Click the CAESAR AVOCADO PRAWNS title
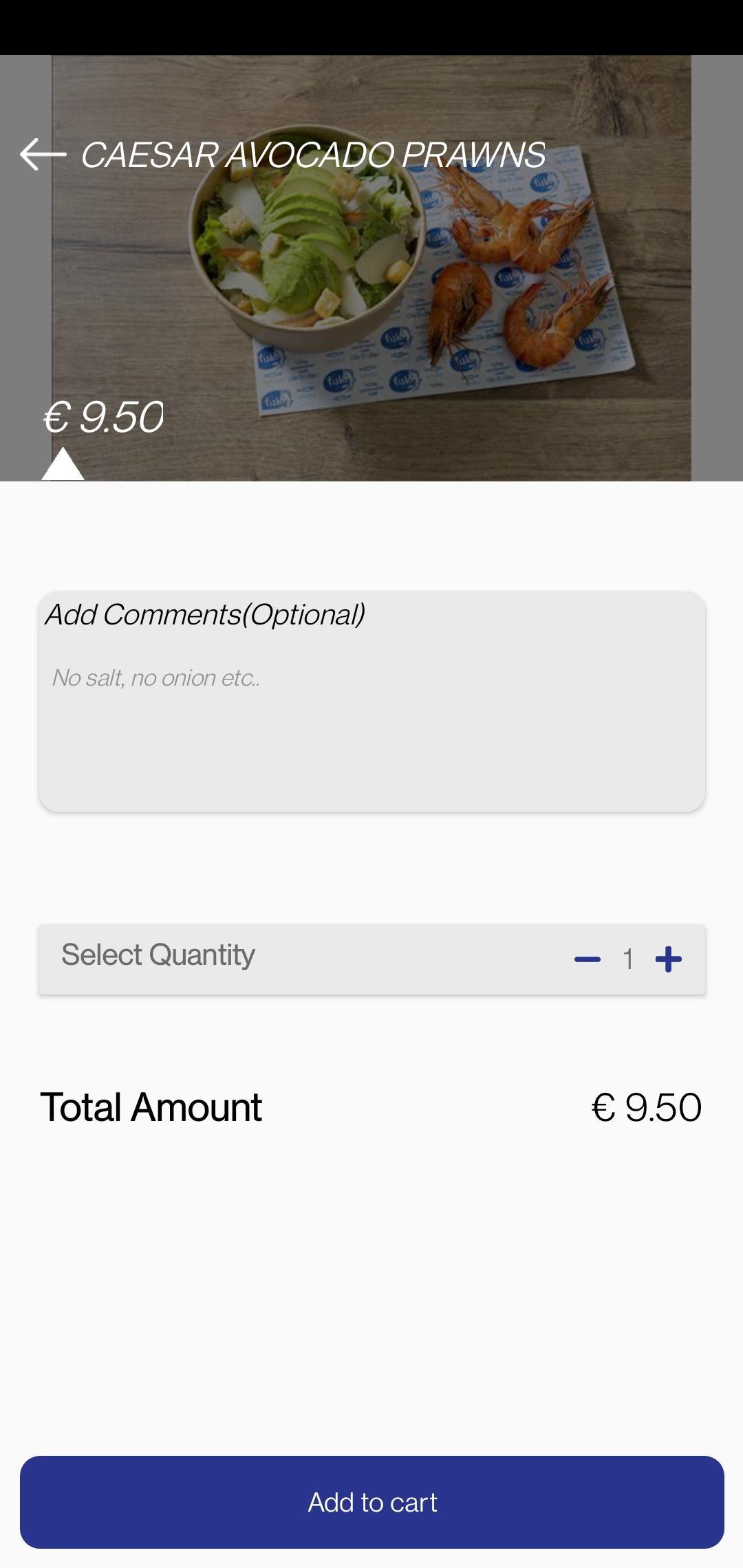Image resolution: width=743 pixels, height=1568 pixels. coord(313,155)
